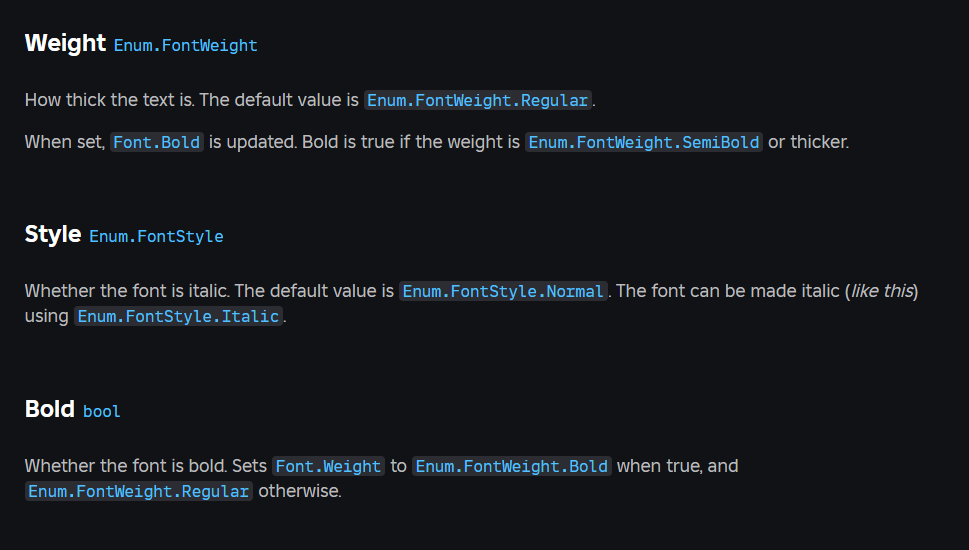Click the Weight section heading

[65, 44]
